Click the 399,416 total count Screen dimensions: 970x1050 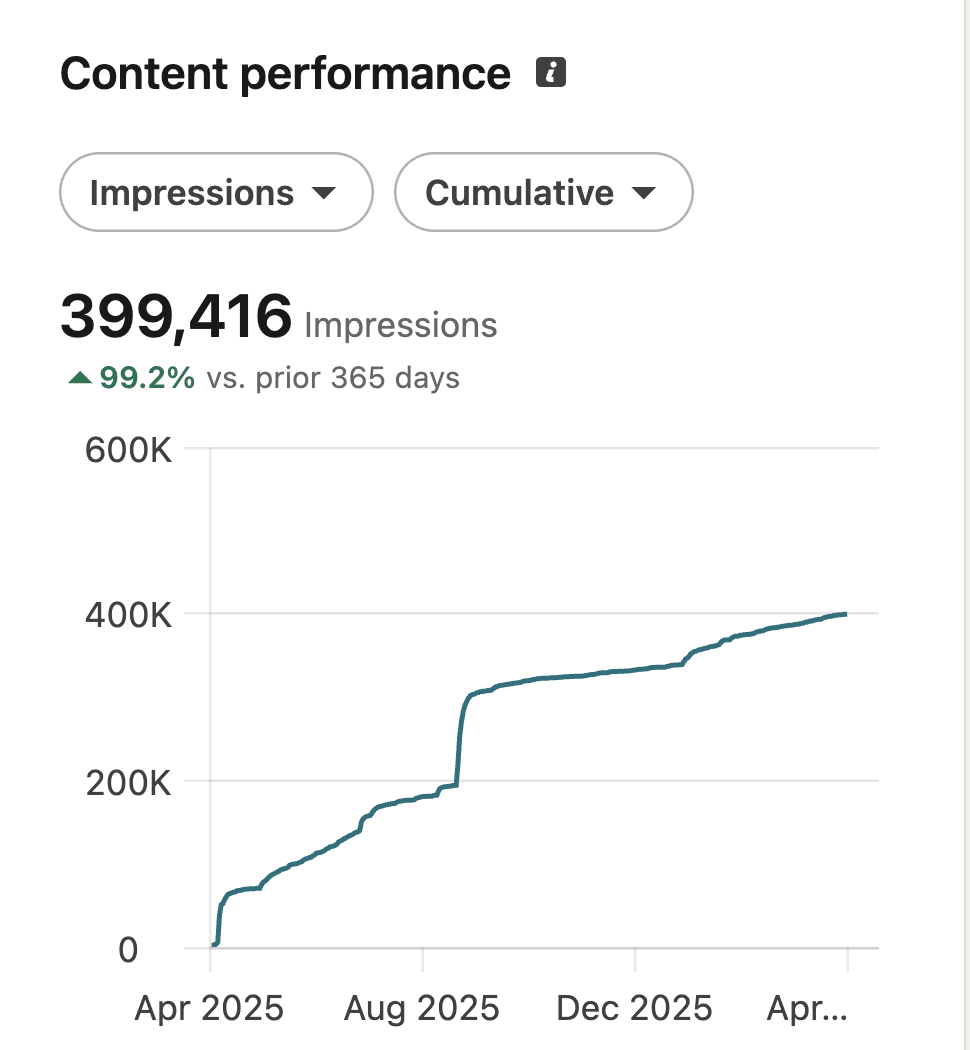(176, 317)
